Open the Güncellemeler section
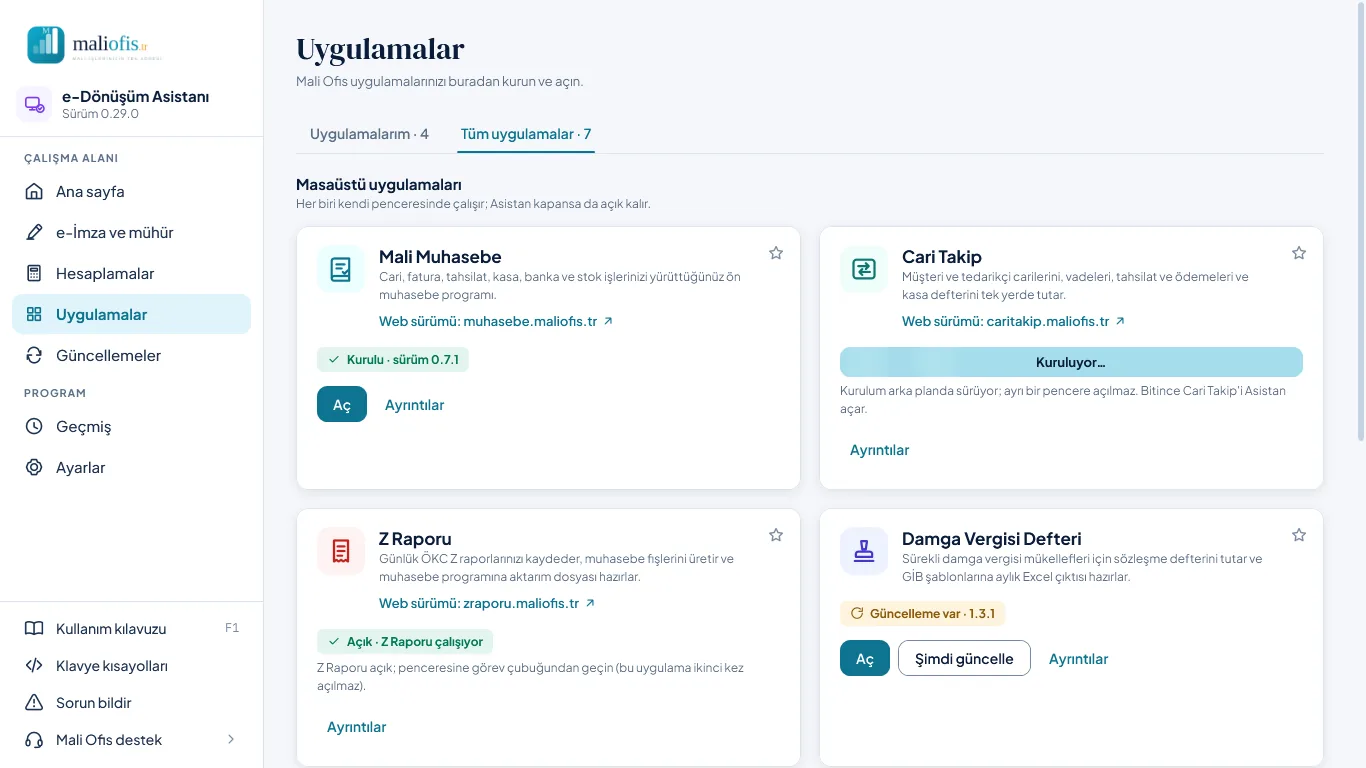Image resolution: width=1366 pixels, height=768 pixels. pyautogui.click(x=131, y=355)
